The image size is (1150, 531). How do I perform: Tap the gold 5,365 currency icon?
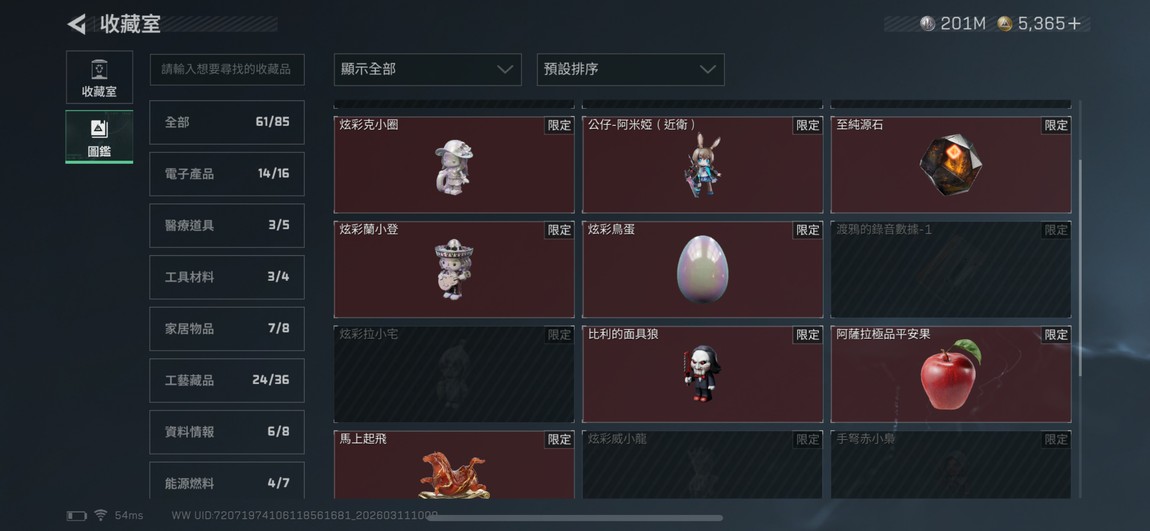tap(1005, 23)
